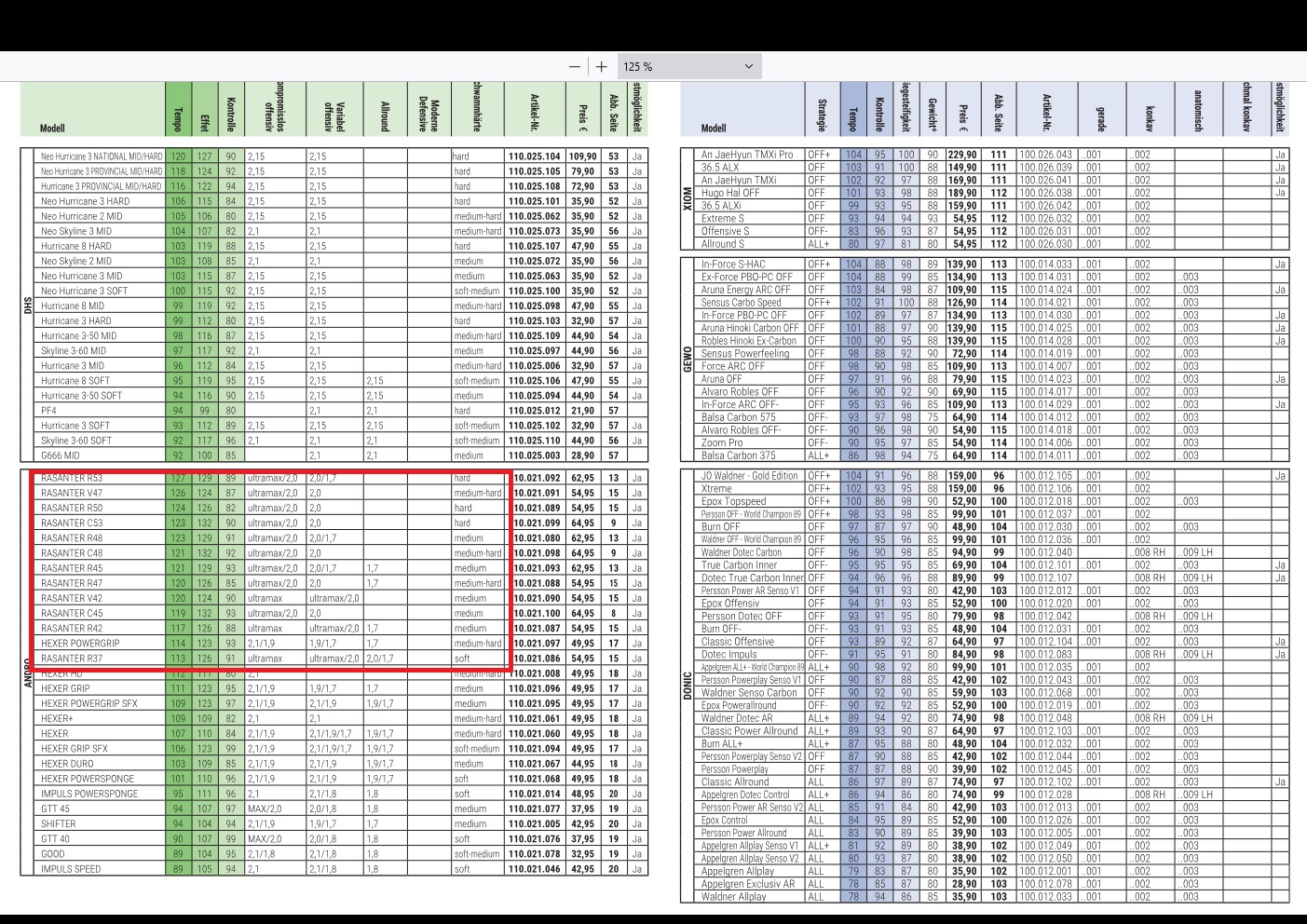The image size is (1307, 924).
Task: Select article number 110.021.077
Action: coord(535,808)
